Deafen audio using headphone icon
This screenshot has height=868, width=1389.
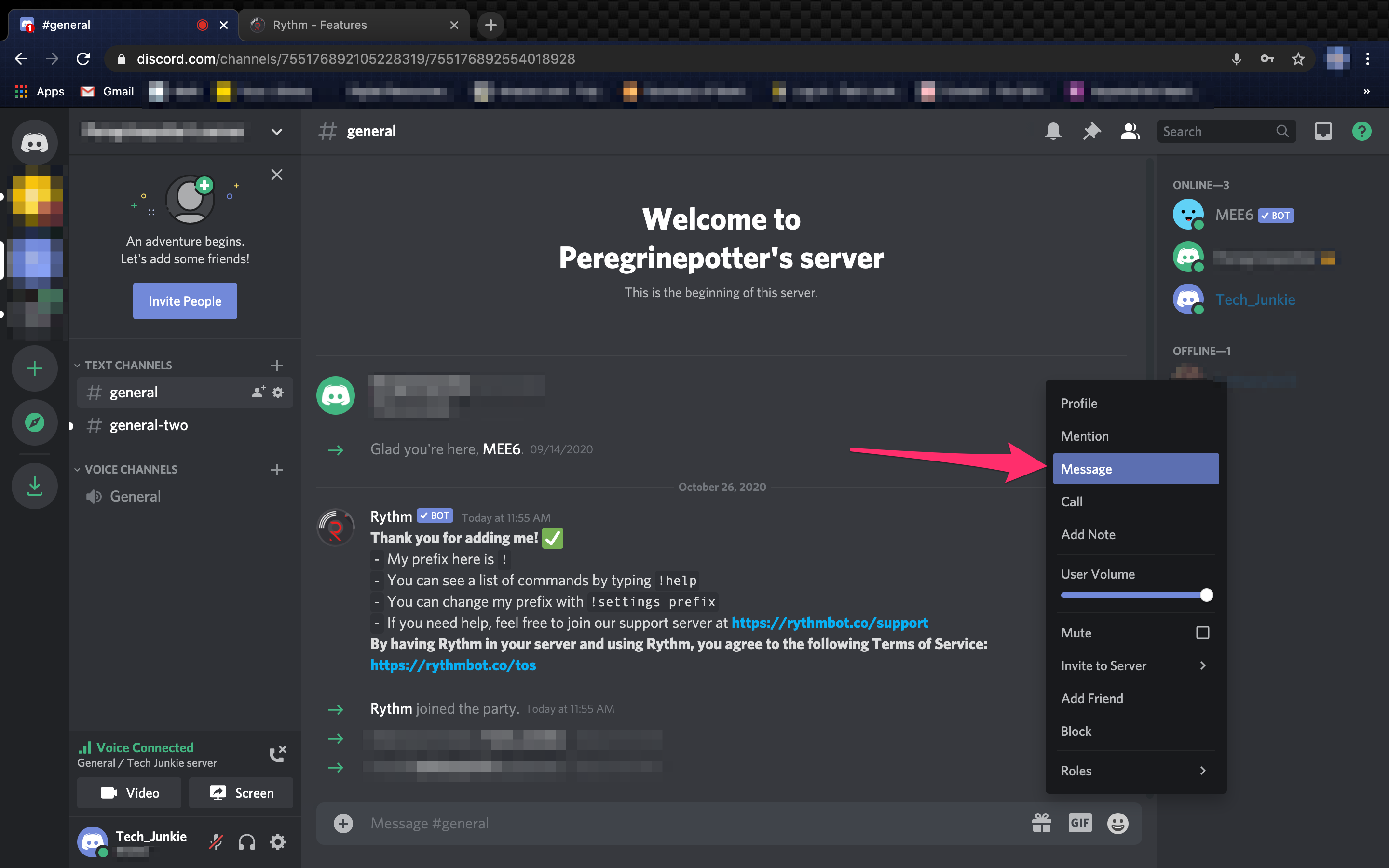(247, 841)
